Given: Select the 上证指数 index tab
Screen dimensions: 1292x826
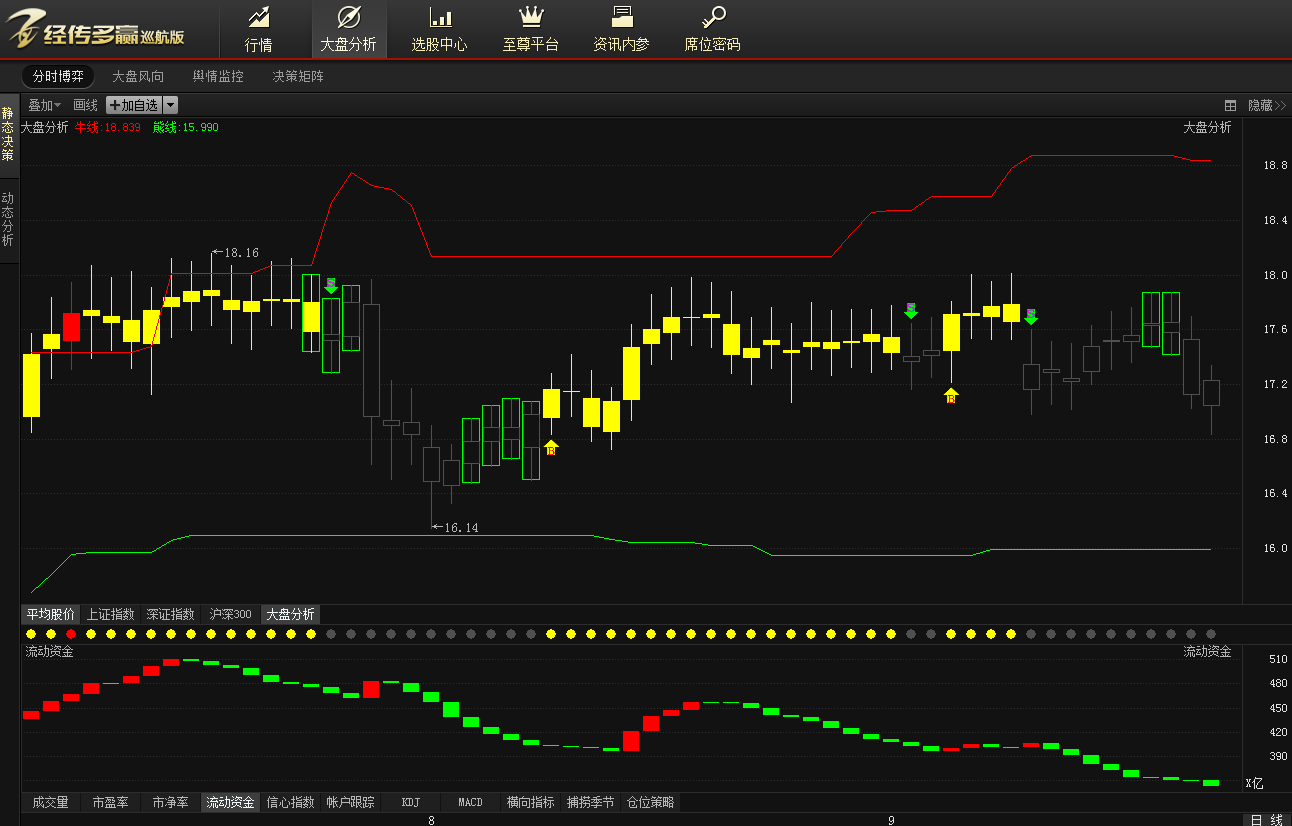Looking at the screenshot, I should 110,614.
